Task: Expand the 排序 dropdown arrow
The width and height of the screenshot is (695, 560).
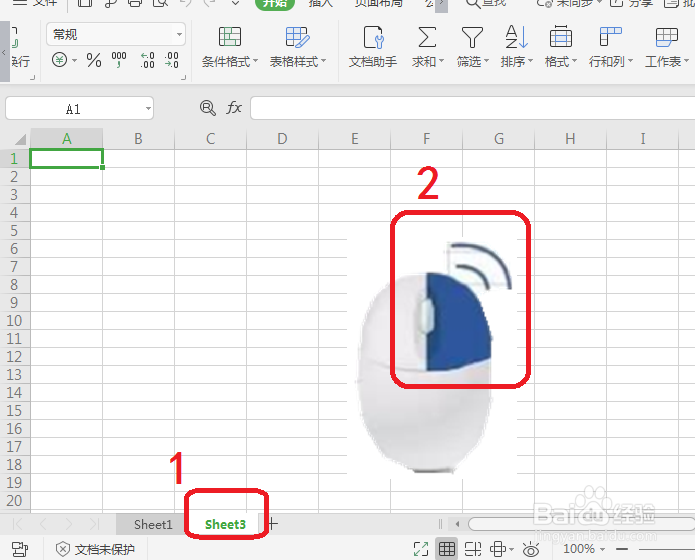Action: 530,61
